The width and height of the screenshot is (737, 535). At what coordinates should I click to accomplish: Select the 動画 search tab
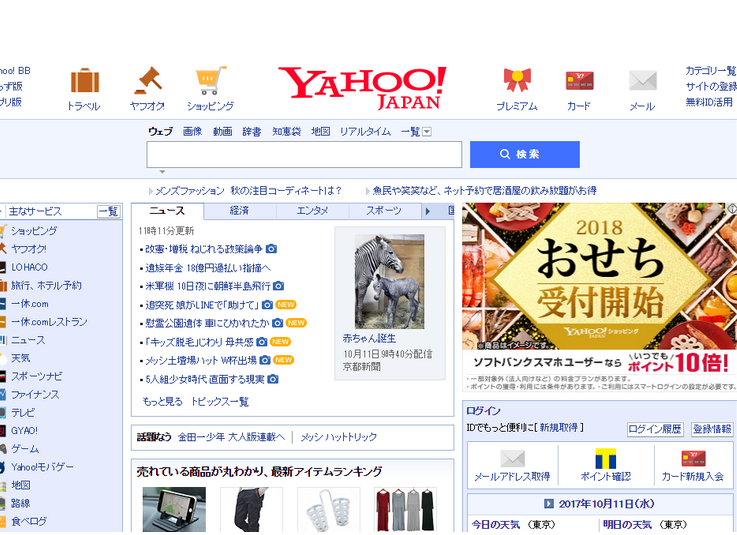tap(222, 132)
